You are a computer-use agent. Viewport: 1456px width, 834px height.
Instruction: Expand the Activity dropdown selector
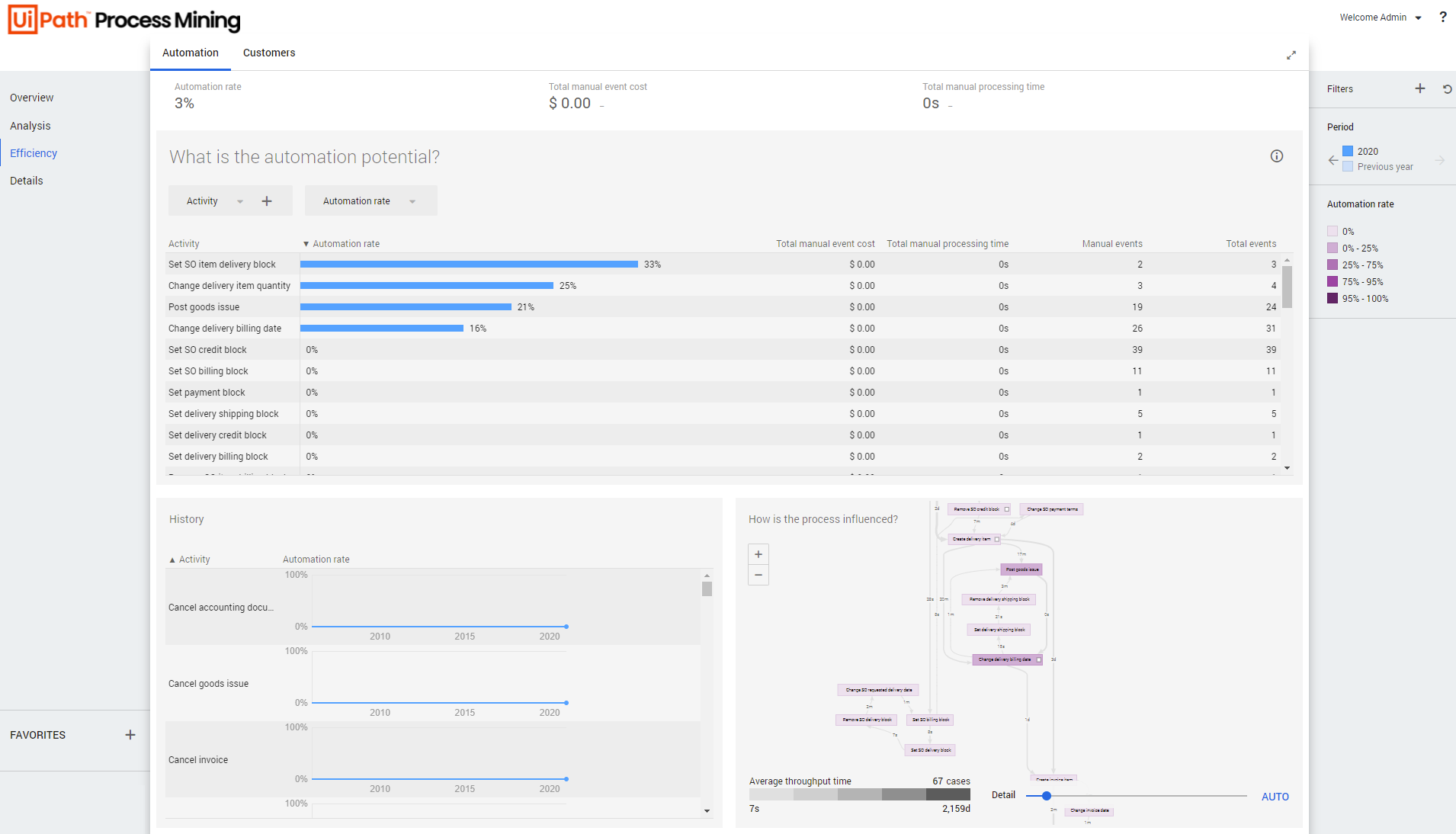click(239, 201)
